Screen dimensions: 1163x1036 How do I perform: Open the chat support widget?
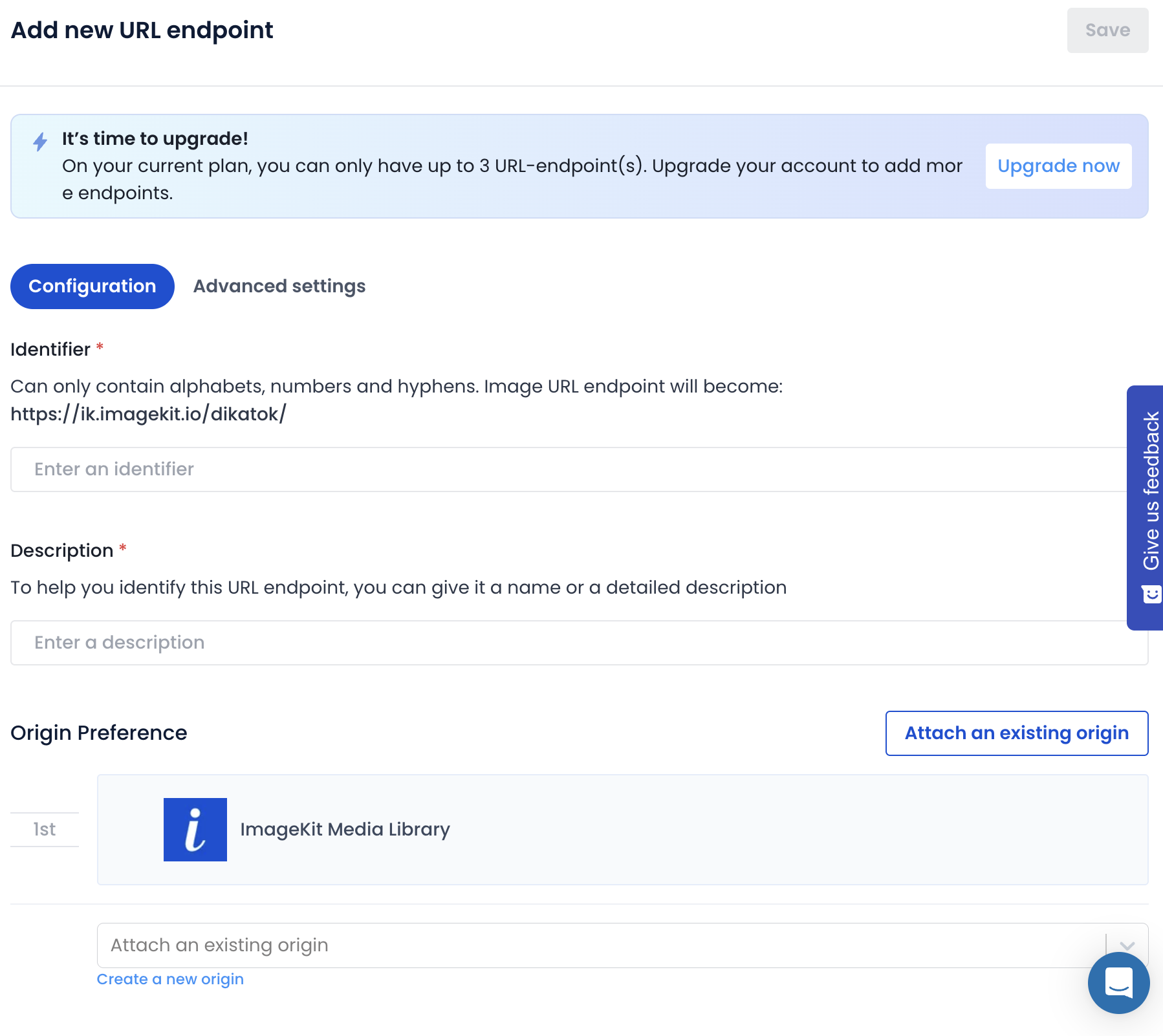(x=1118, y=983)
